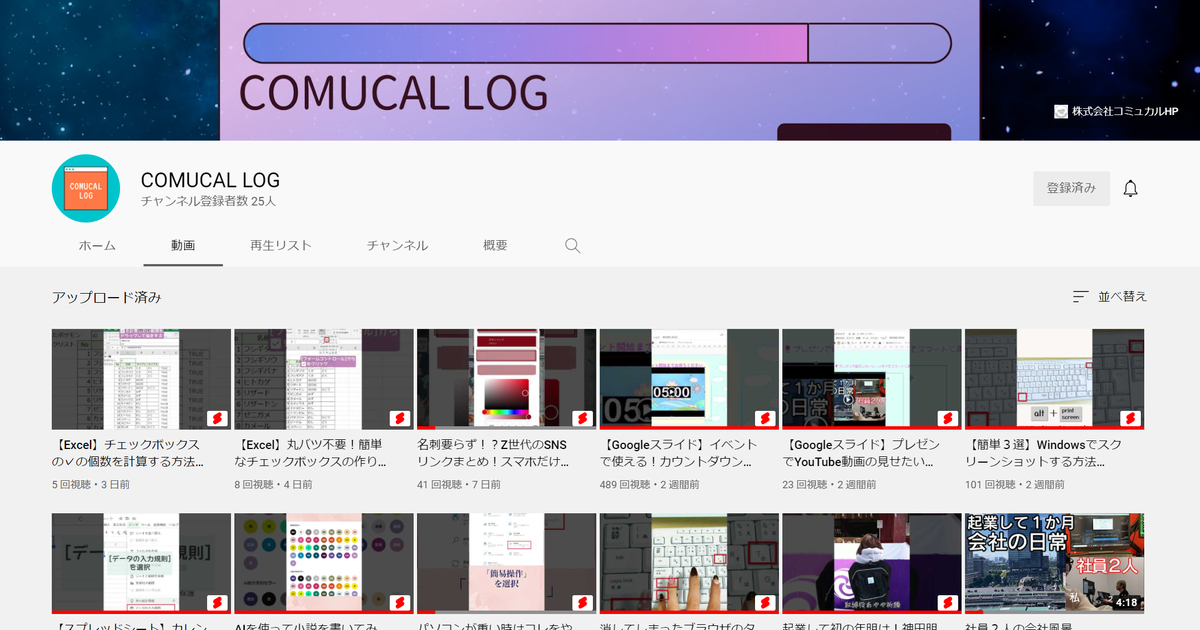Go to the 概要 tab

coord(495,245)
